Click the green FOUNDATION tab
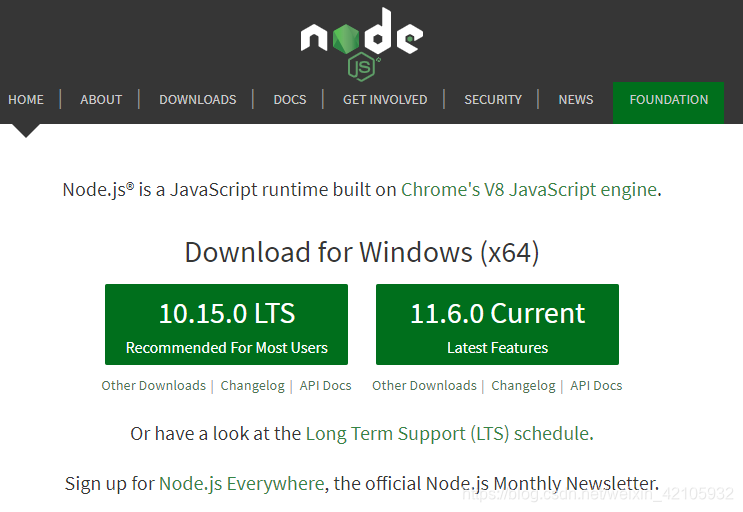Image resolution: width=743 pixels, height=512 pixels. [x=668, y=103]
